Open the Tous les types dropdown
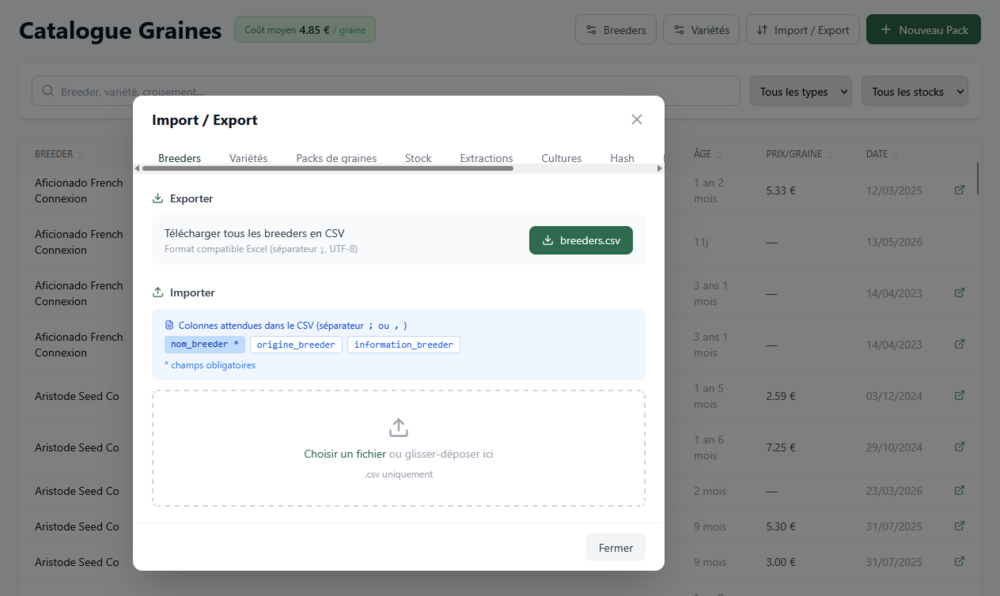This screenshot has width=1000, height=596. (800, 91)
